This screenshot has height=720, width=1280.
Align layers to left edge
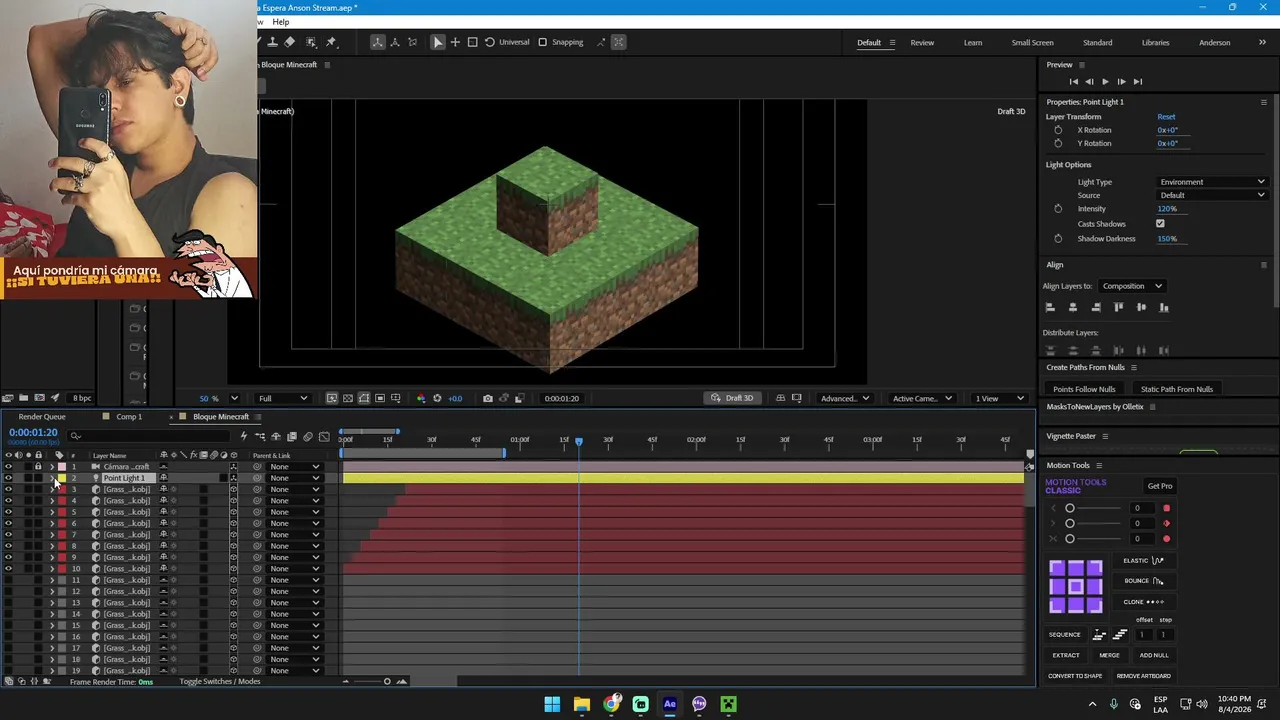pos(1050,308)
